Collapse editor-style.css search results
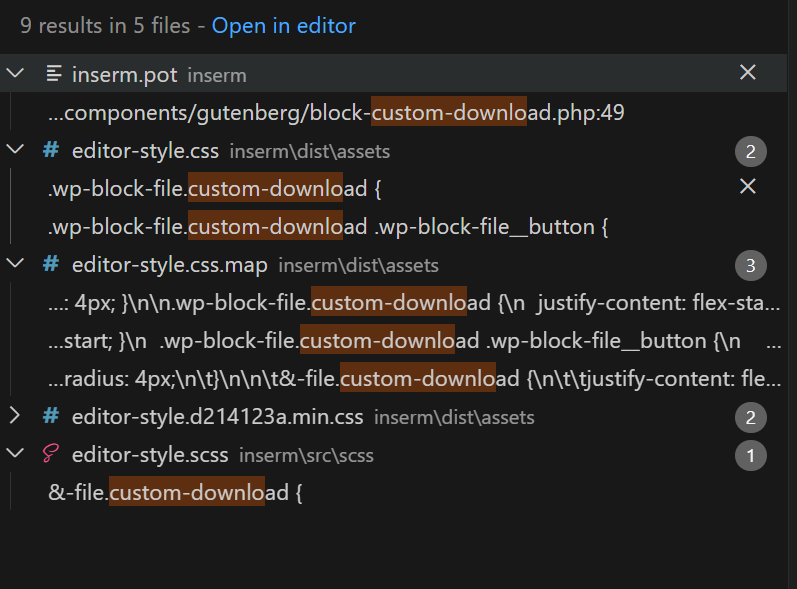The image size is (797, 589). click(x=15, y=150)
